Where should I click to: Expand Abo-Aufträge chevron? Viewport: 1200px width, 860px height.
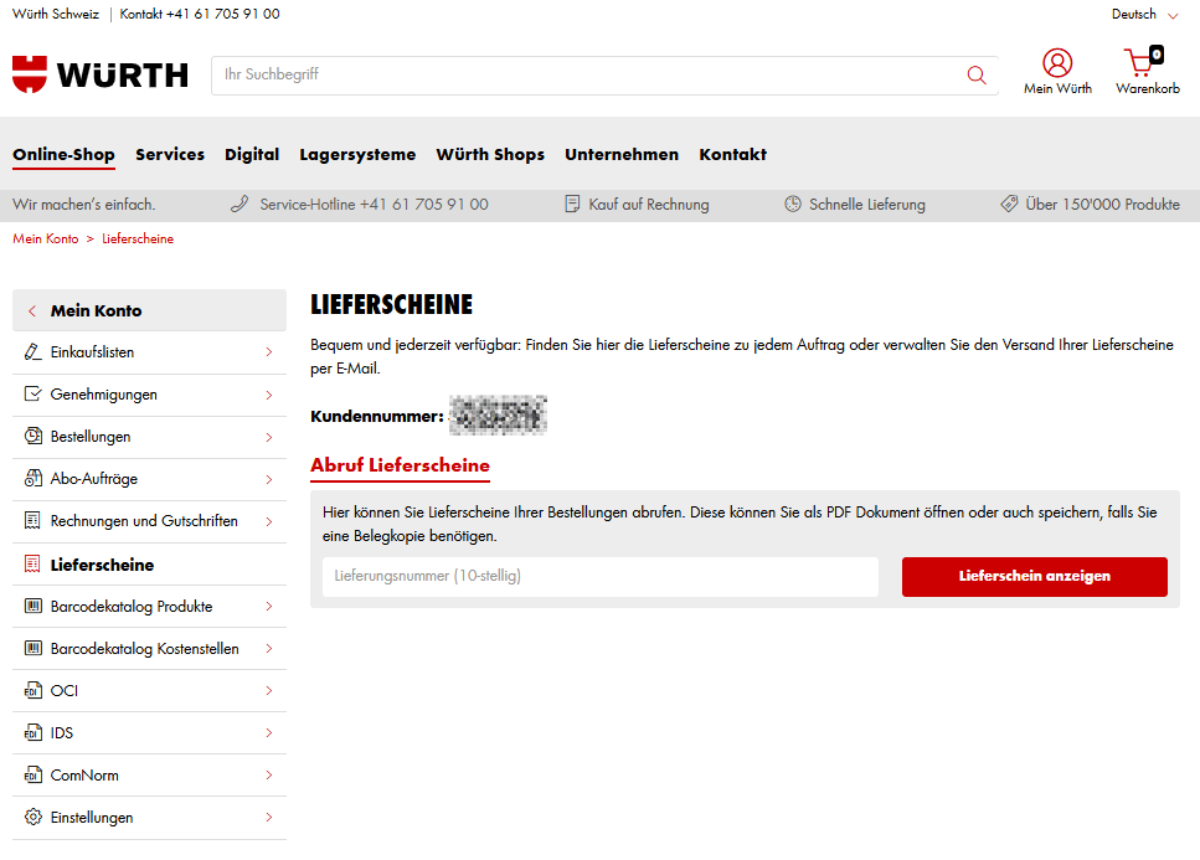(x=269, y=478)
